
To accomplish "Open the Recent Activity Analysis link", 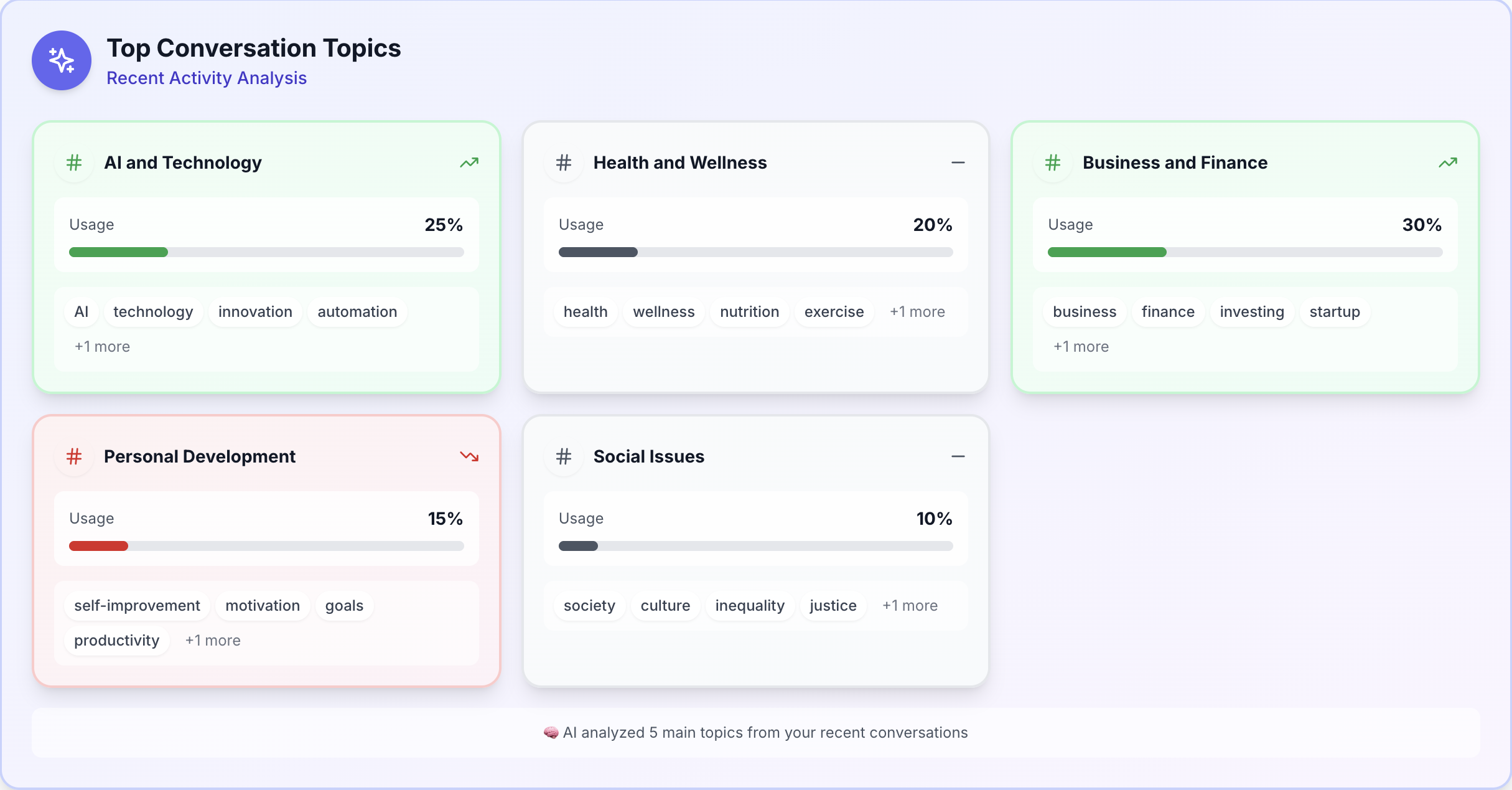I will coord(207,78).
